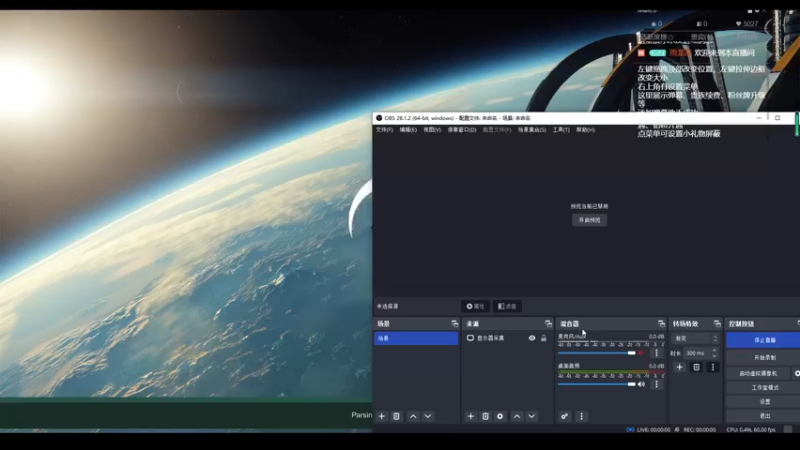Pop out the Scene Transitions dock panel

click(717, 323)
